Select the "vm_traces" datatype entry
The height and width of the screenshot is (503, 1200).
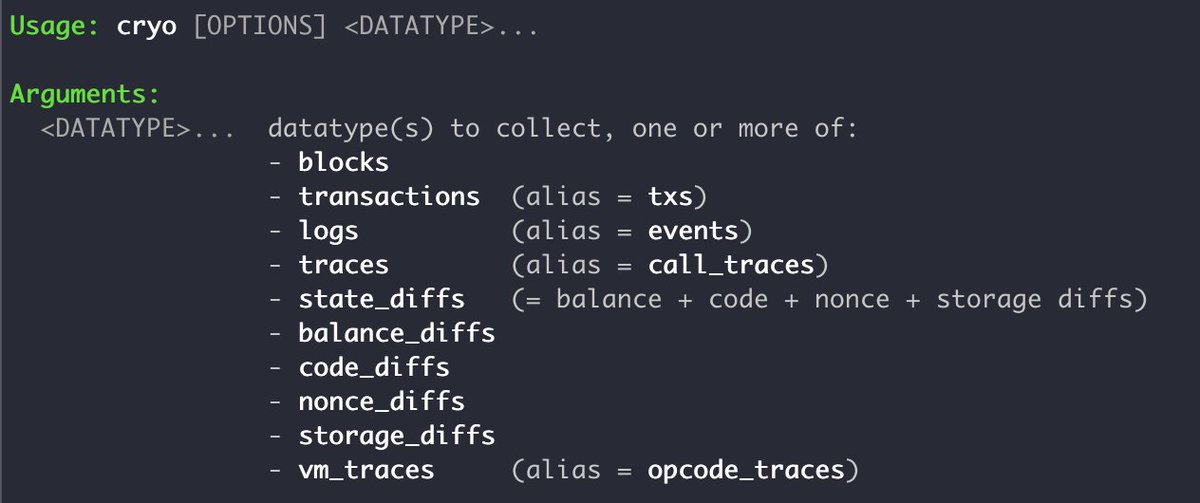pyautogui.click(x=366, y=469)
